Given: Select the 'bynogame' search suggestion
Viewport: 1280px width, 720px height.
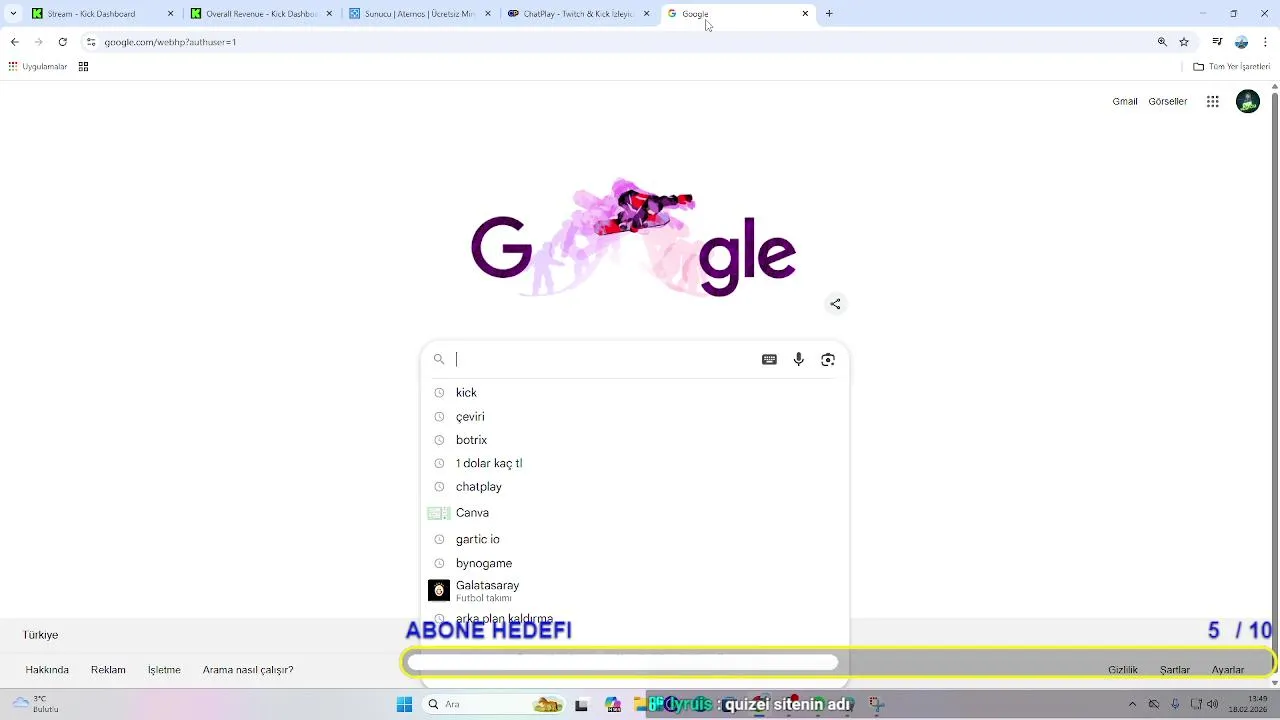Looking at the screenshot, I should pyautogui.click(x=635, y=564).
